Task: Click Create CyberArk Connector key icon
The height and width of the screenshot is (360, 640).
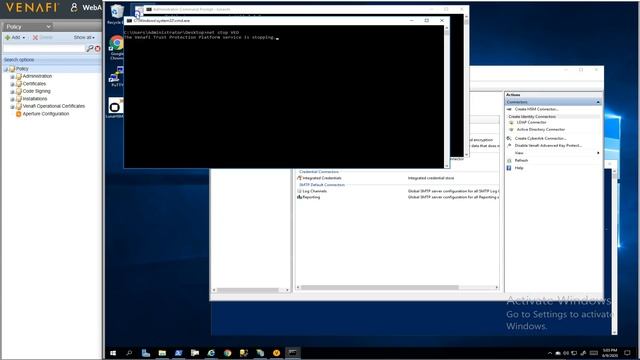Action: pos(509,138)
